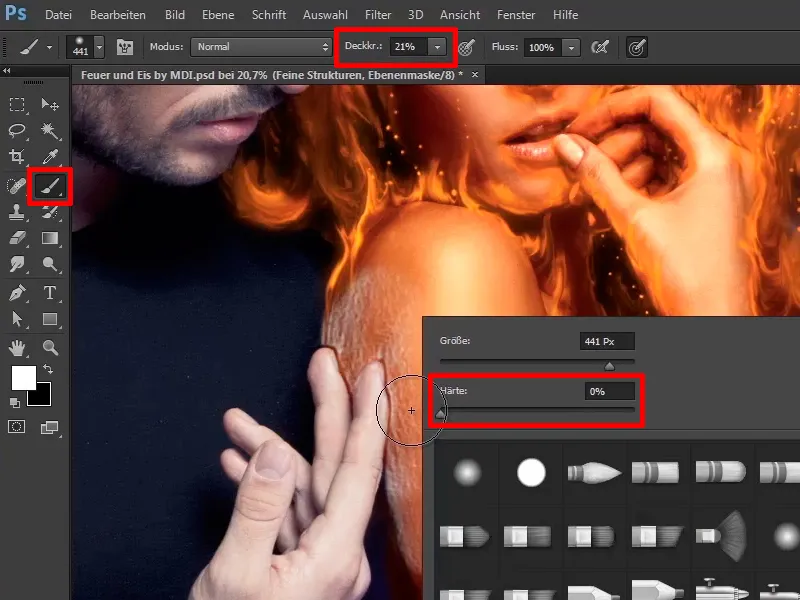Select the Move tool
The image size is (800, 600).
tap(49, 105)
